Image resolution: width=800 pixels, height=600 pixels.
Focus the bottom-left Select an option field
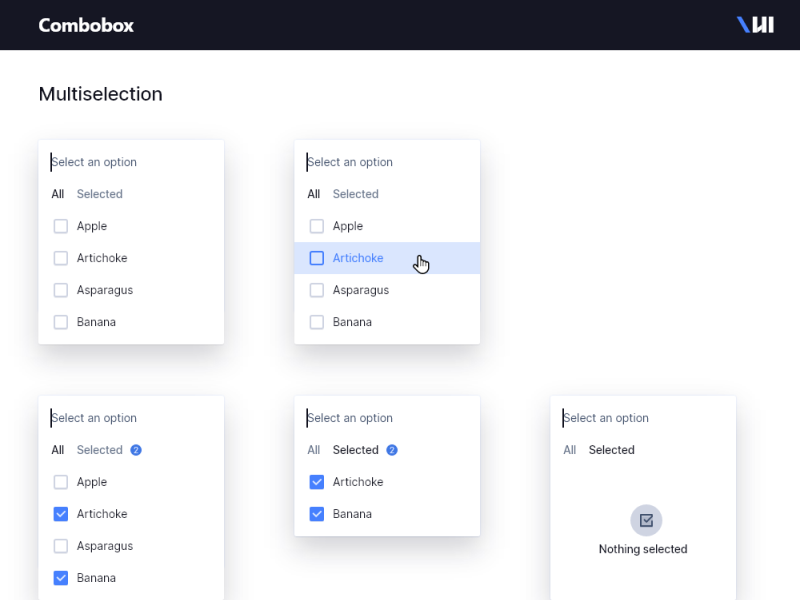pos(131,418)
